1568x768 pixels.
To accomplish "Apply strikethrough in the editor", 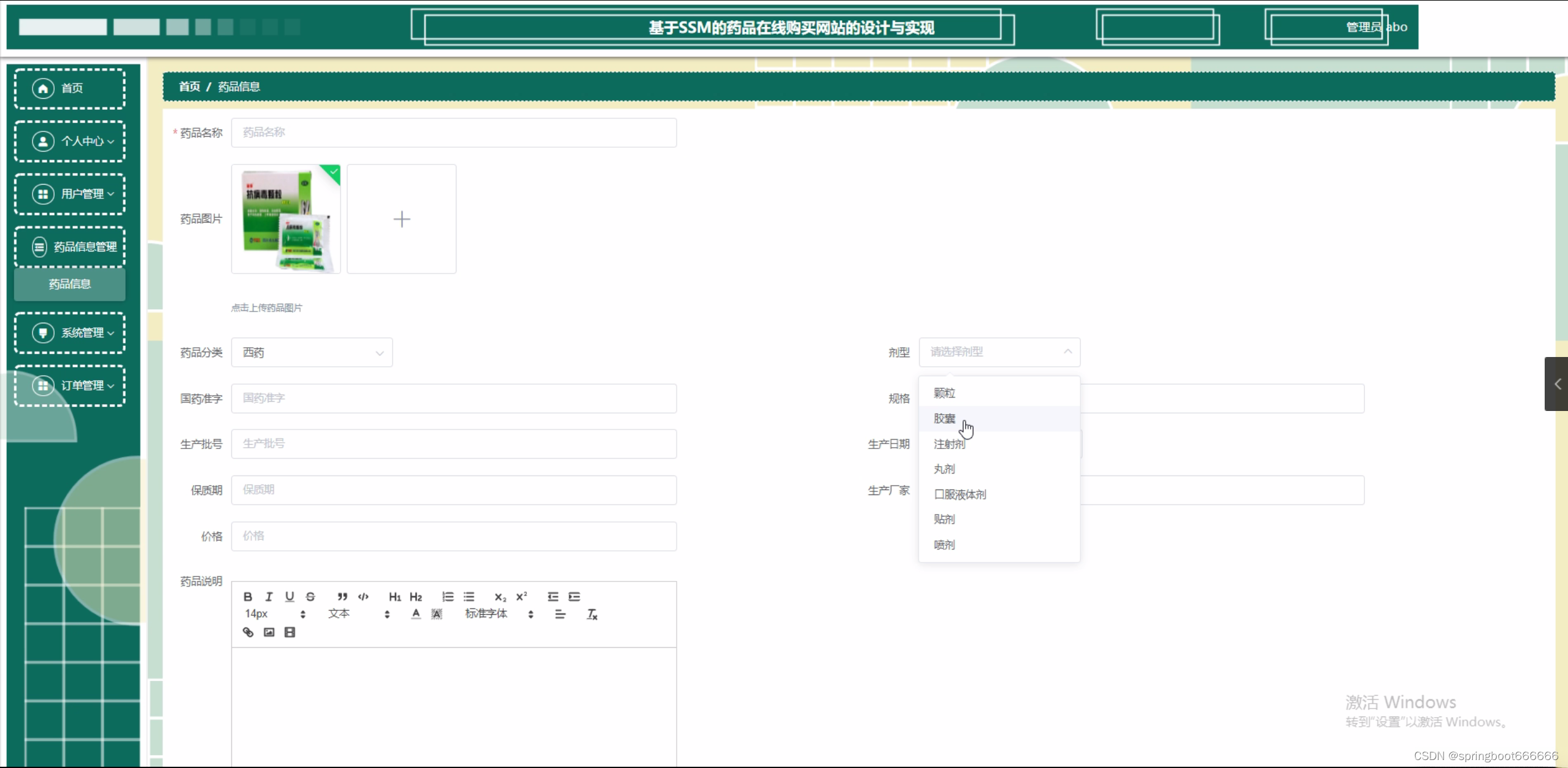I will pos(310,596).
